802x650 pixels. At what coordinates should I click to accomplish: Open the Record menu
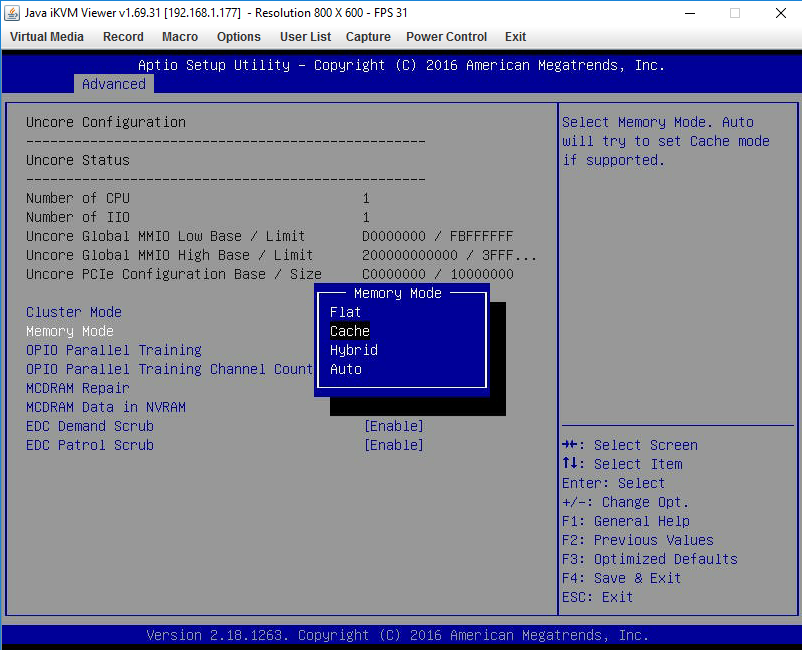coord(123,37)
